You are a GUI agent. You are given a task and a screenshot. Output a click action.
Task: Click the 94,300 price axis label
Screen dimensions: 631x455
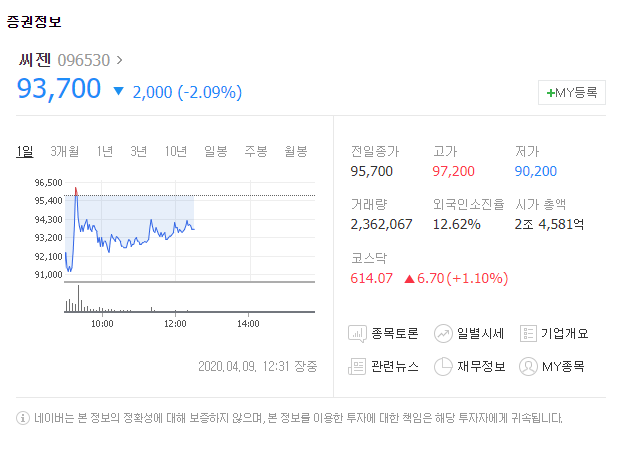click(x=48, y=220)
